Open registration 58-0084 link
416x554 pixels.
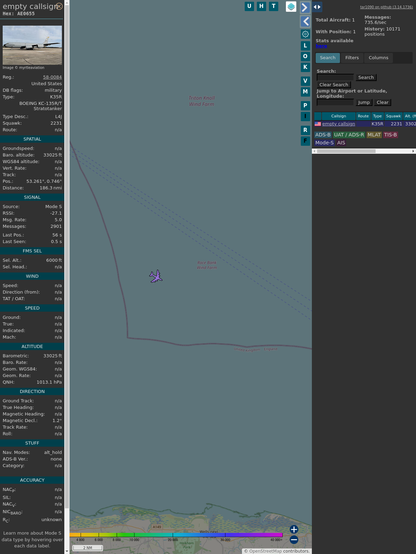coord(52,77)
